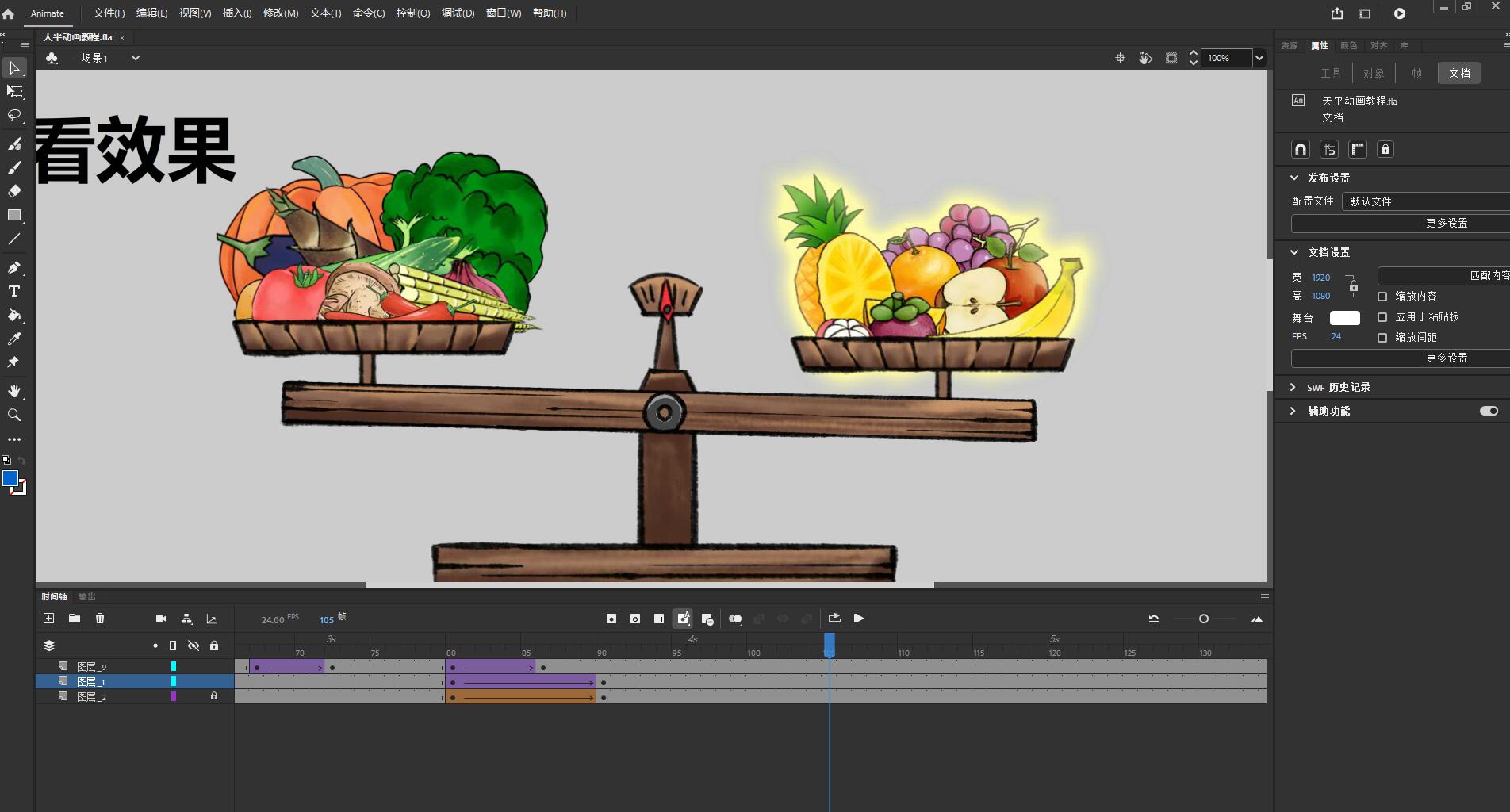Create a new layer folder
This screenshot has width=1510, height=812.
75,619
